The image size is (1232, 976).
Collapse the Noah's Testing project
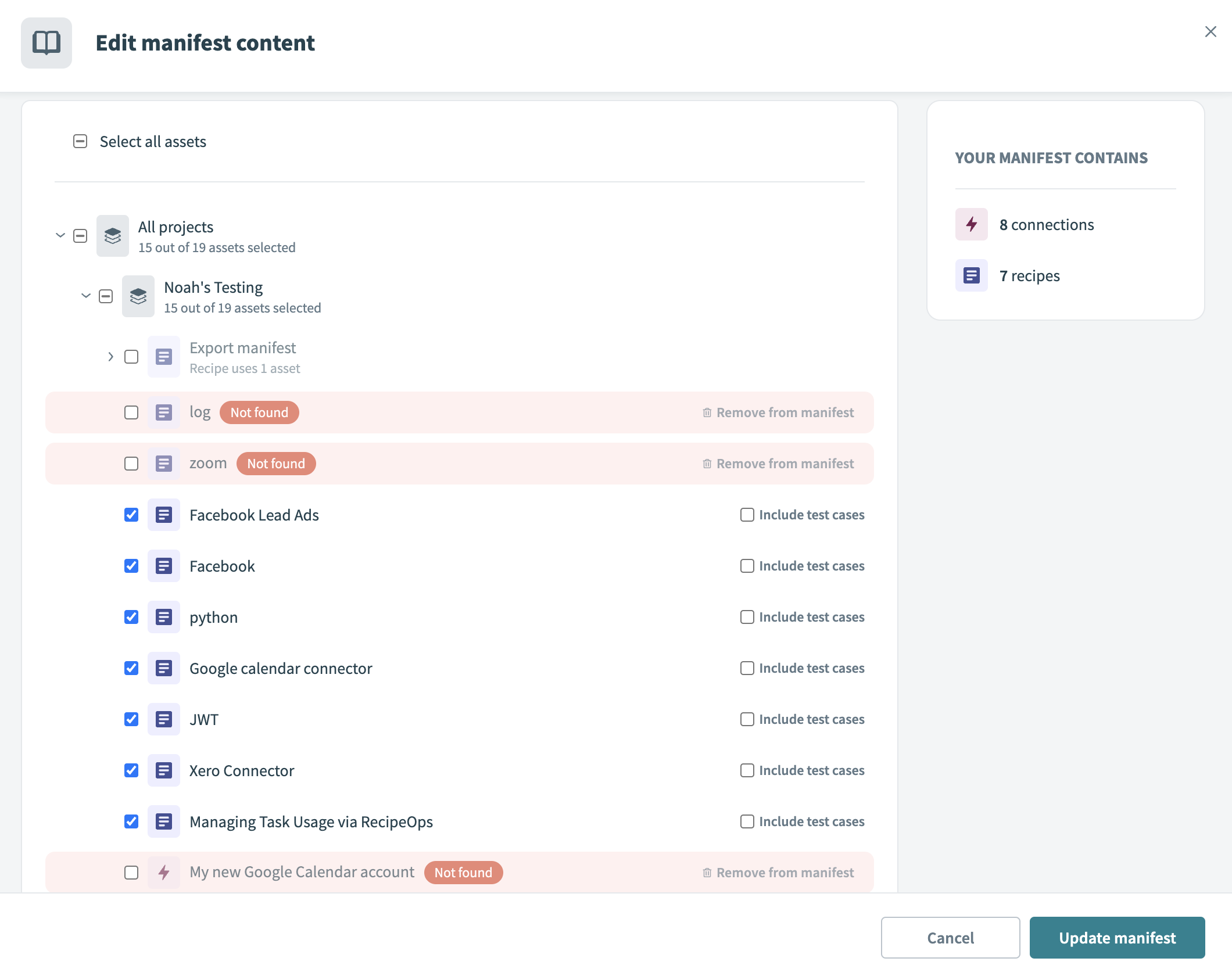pyautogui.click(x=86, y=296)
